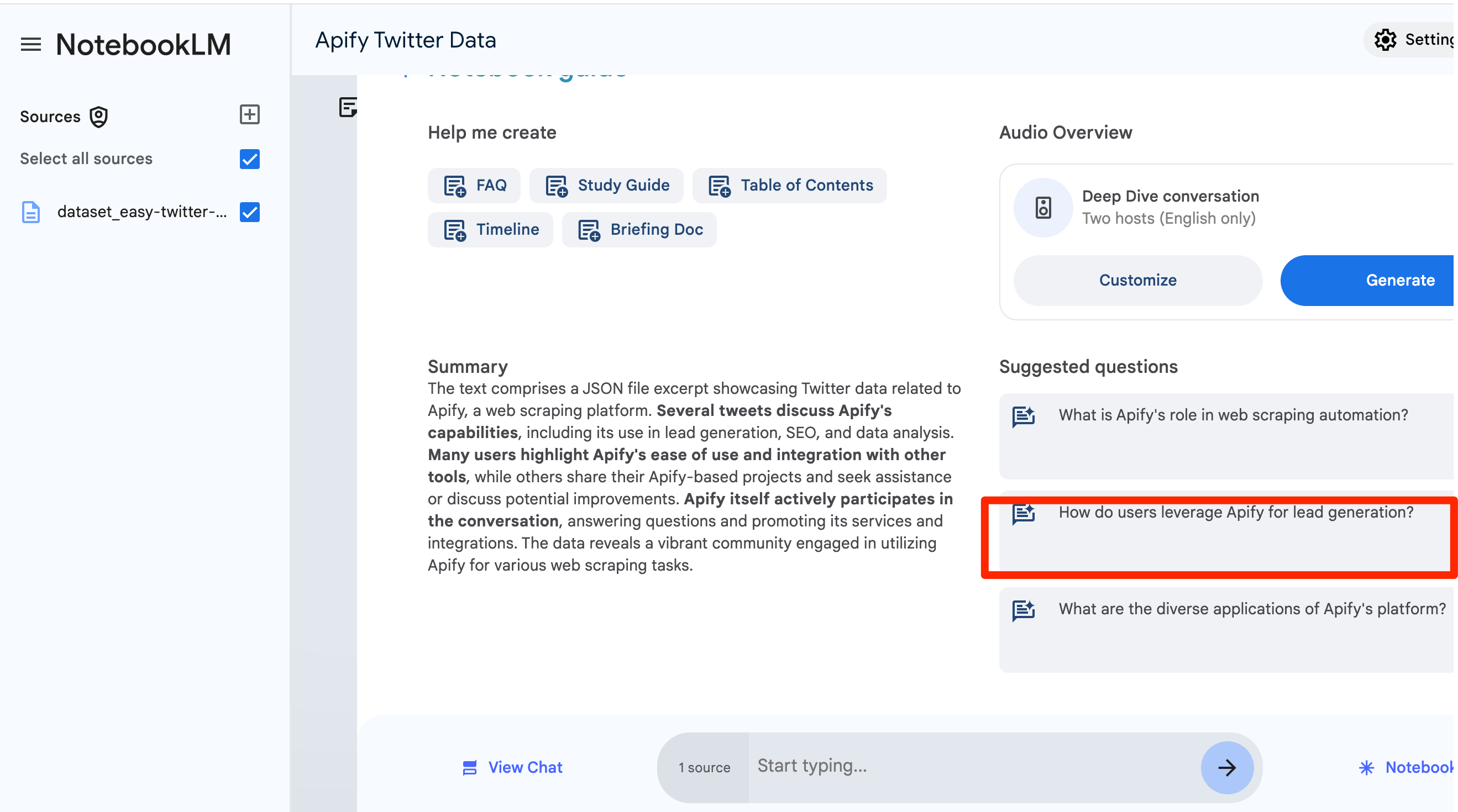Viewport: 1458px width, 812px height.
Task: Click the Settings gear icon
Action: [1385, 40]
